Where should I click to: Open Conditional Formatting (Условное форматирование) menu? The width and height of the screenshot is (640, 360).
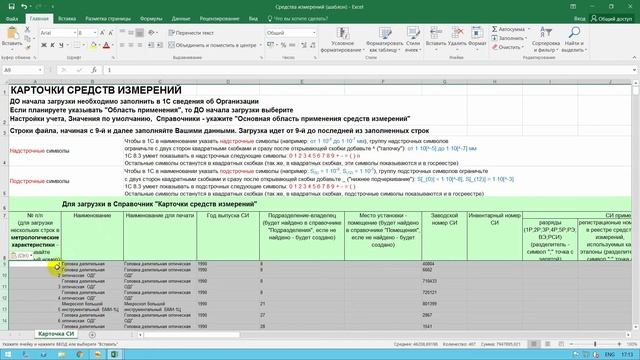[x=342, y=40]
